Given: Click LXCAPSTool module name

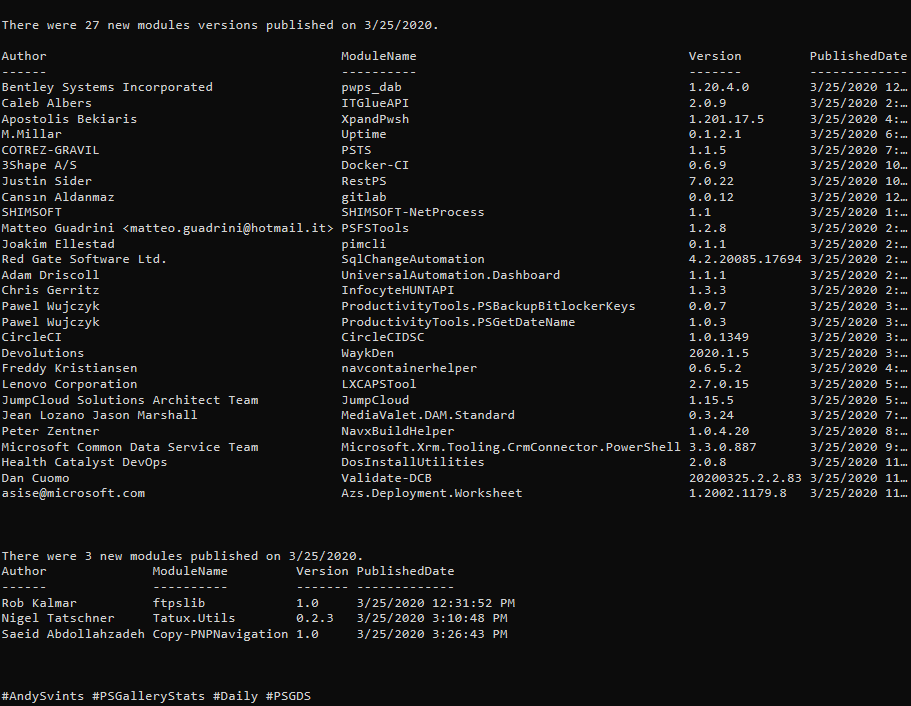Looking at the screenshot, I should (379, 384).
